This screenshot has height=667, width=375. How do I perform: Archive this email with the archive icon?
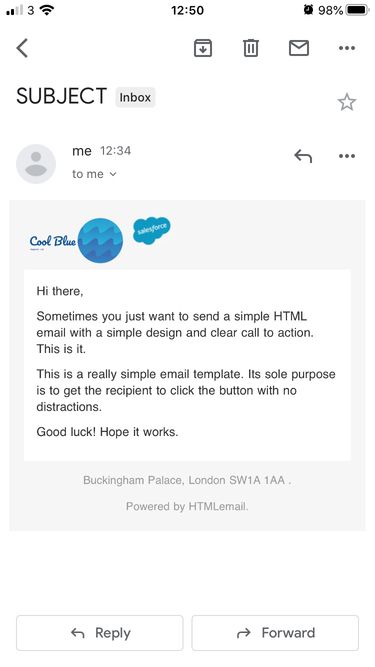(x=203, y=48)
